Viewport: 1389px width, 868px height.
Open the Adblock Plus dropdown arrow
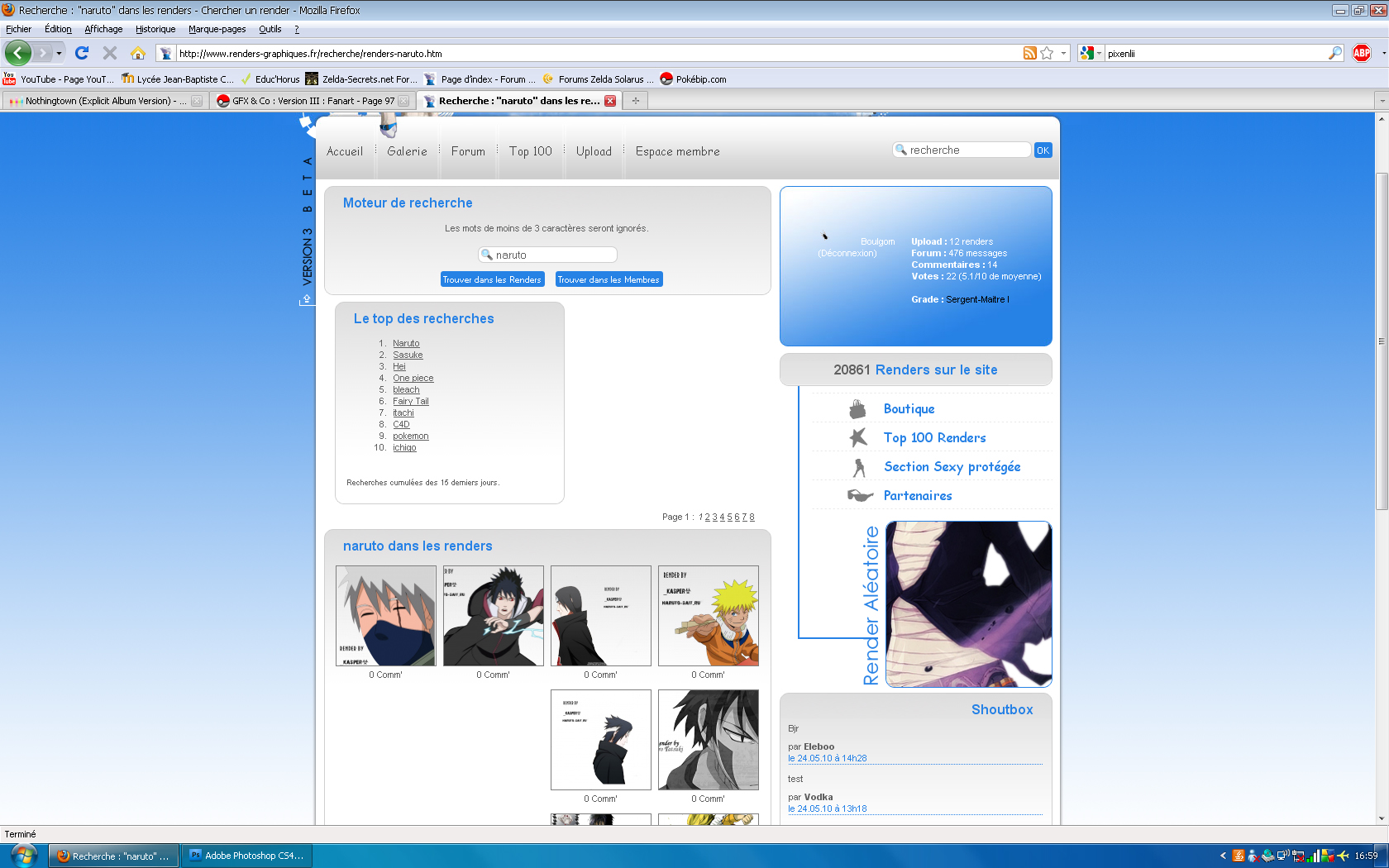point(1383,53)
